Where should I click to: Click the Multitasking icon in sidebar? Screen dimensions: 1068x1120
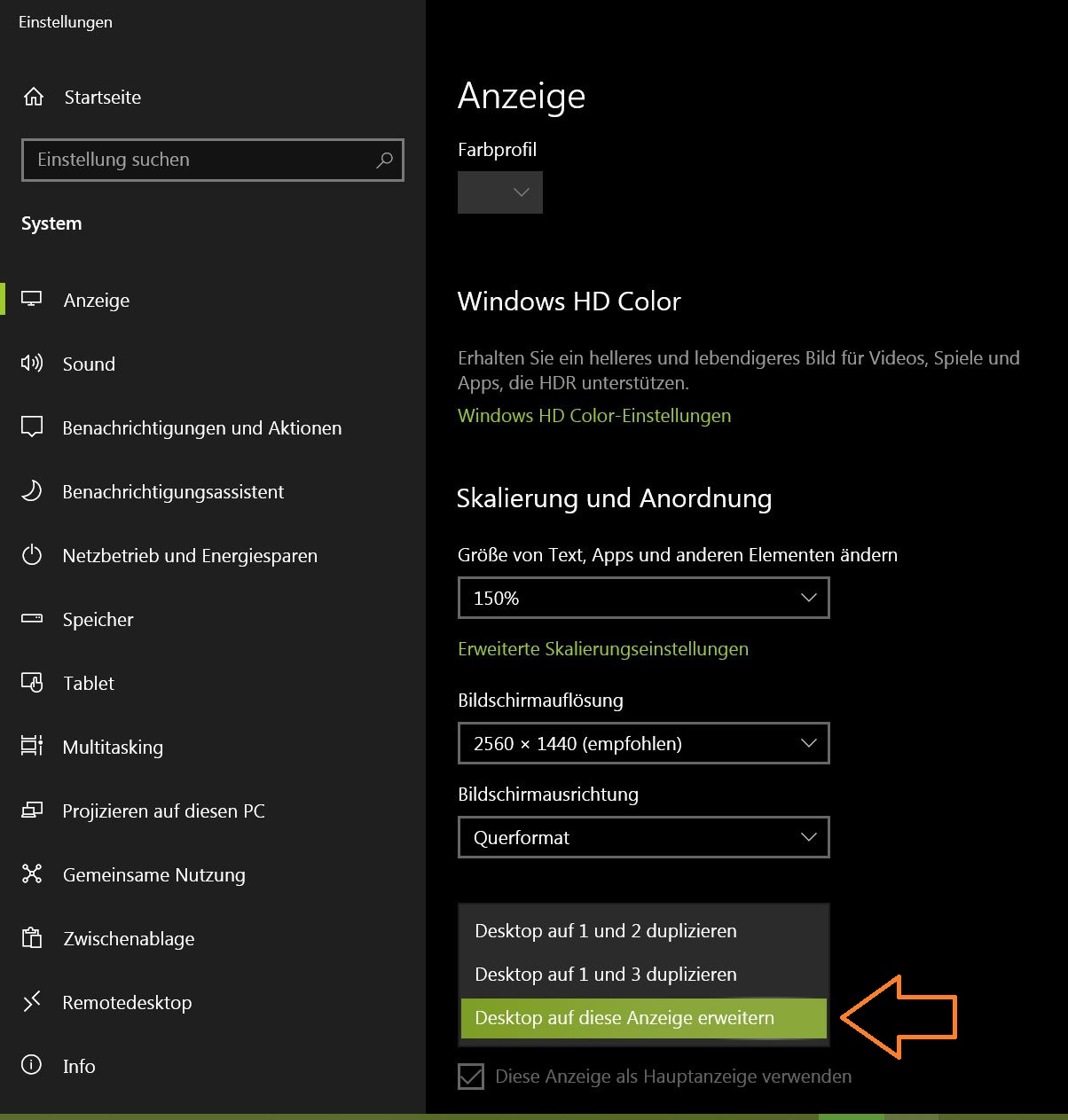[32, 746]
